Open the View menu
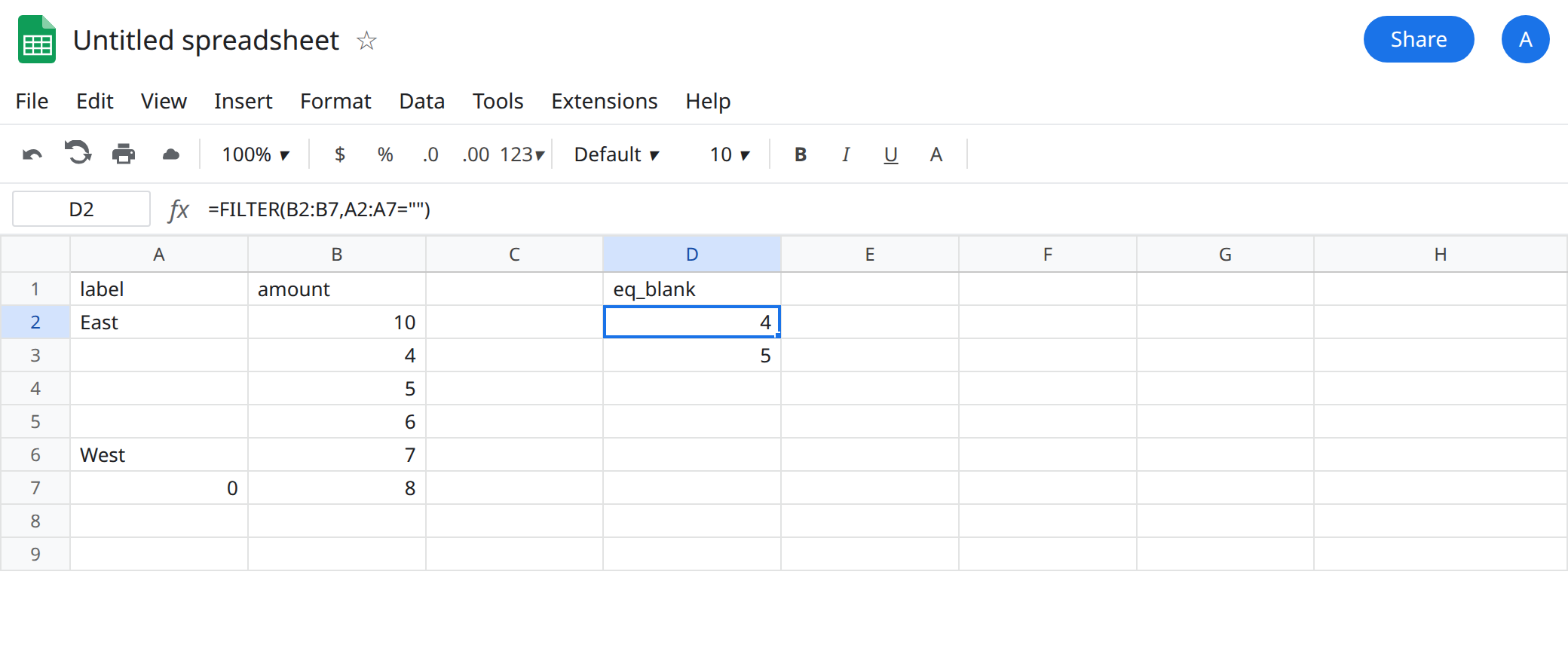The image size is (1568, 648). click(x=164, y=101)
